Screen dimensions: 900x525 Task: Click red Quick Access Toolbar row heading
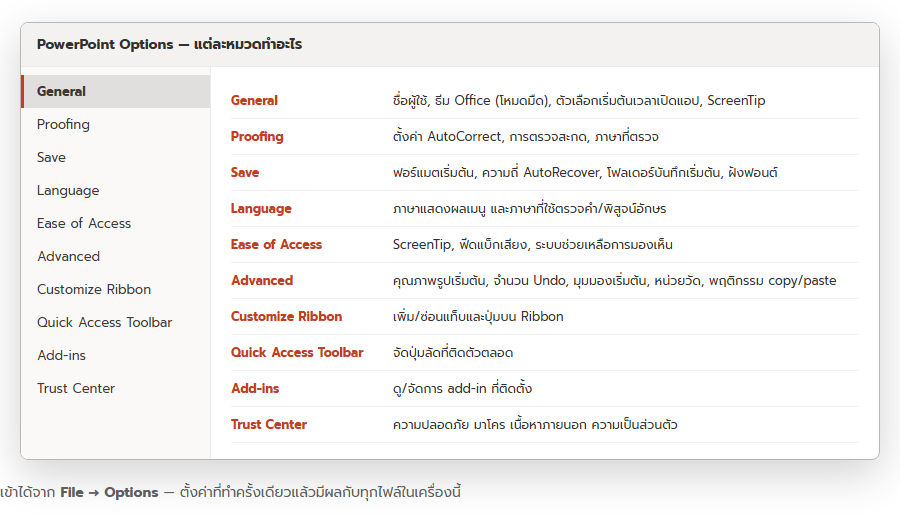click(x=297, y=352)
